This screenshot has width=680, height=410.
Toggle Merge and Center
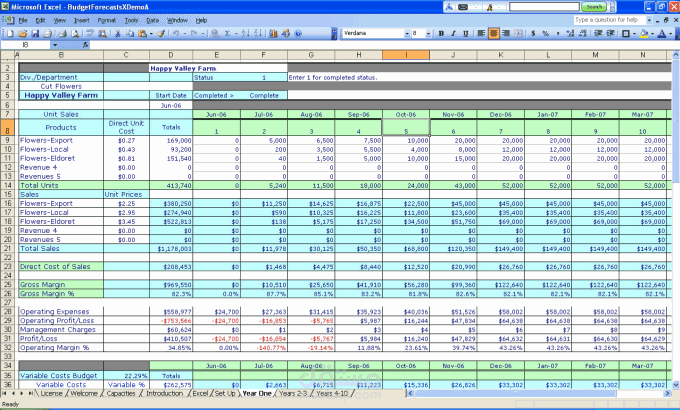518,33
